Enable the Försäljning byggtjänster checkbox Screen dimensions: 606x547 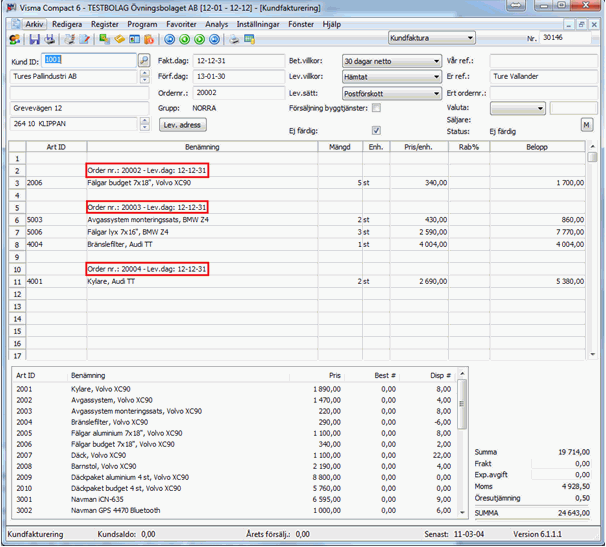coord(376,108)
